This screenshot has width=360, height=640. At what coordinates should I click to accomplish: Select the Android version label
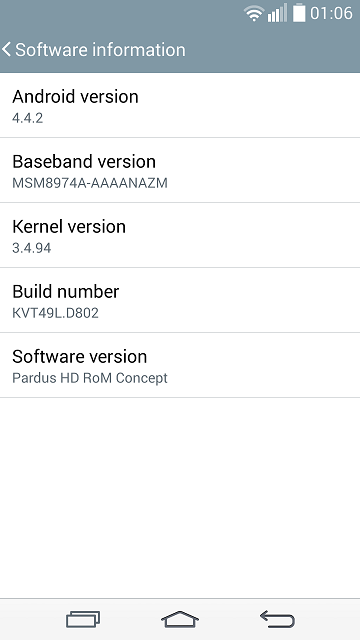coord(76,97)
